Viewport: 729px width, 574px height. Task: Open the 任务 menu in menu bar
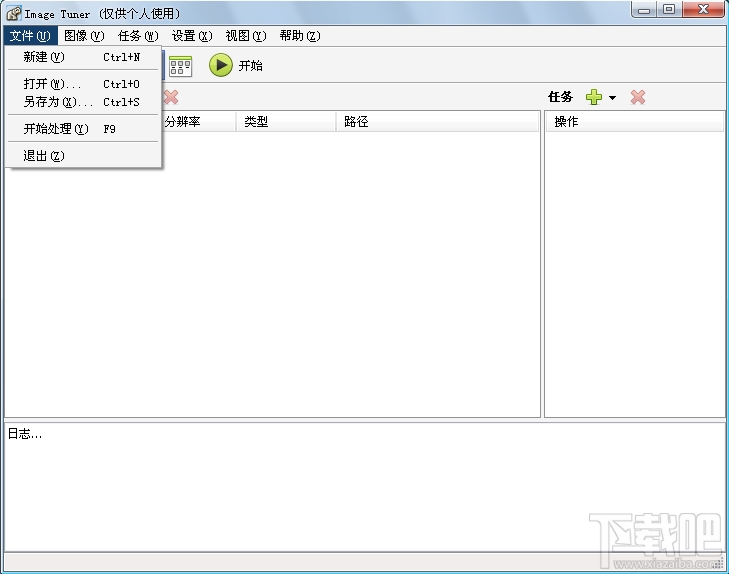(138, 36)
